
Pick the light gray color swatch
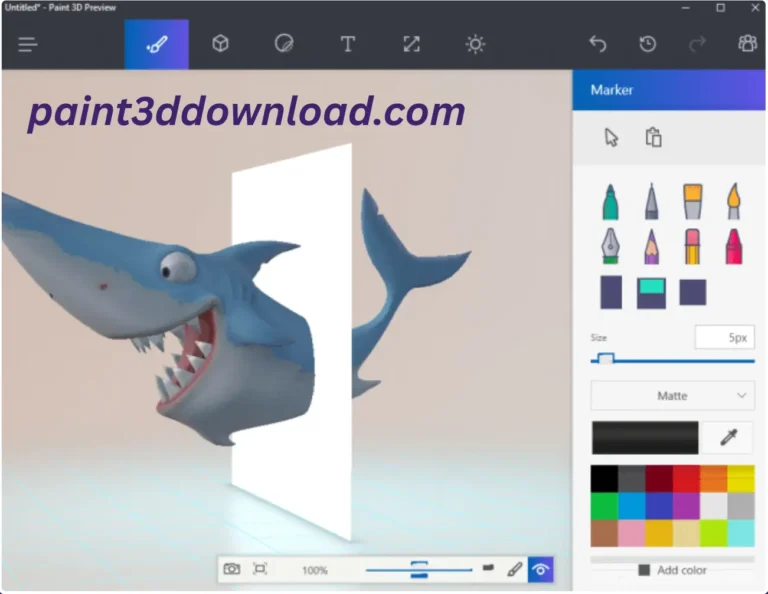click(x=741, y=506)
